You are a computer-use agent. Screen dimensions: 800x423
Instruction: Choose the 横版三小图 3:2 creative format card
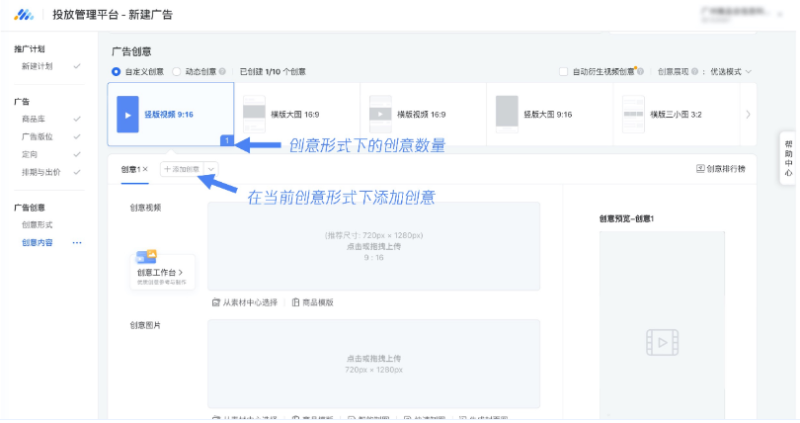[x=677, y=114]
